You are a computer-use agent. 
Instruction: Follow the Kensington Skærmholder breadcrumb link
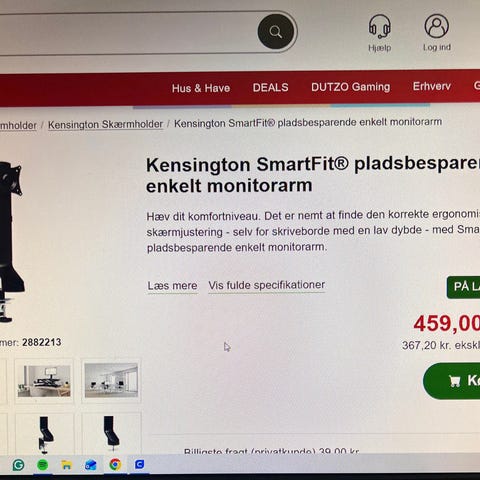(x=105, y=125)
